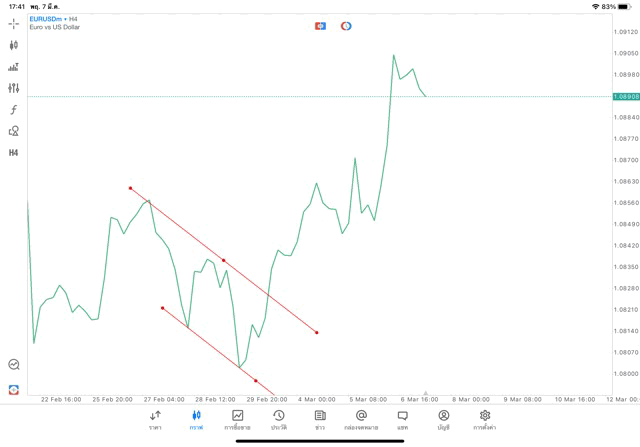Open the แชท (Chat) tab
This screenshot has width=640, height=447.
pos(402,419)
